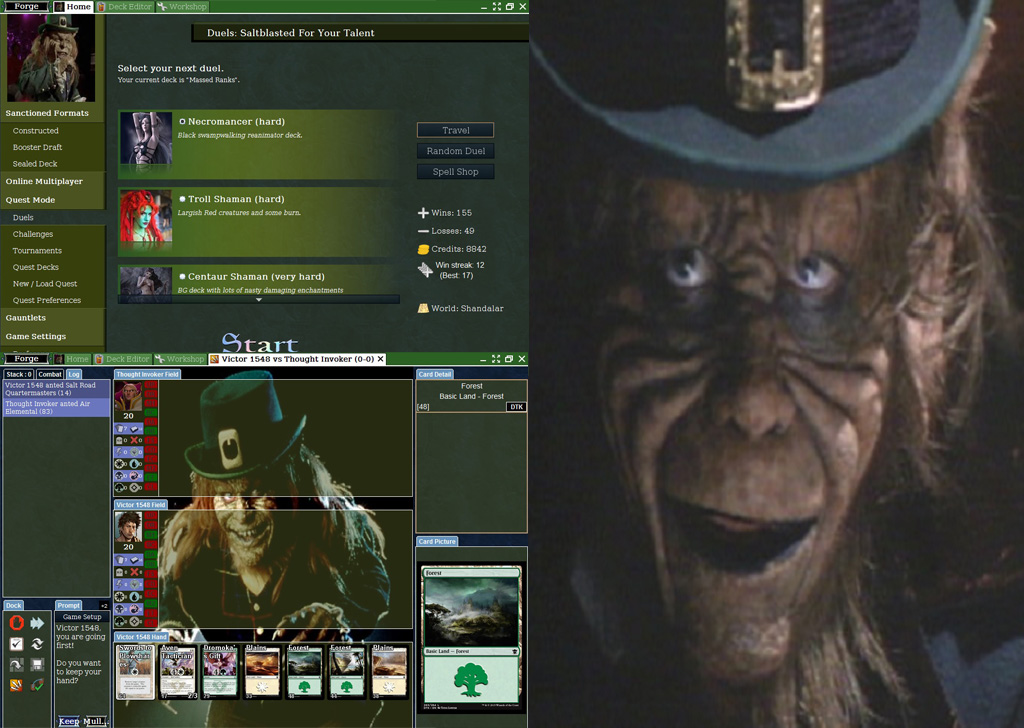
Task: Click the red Concede hand icon in Dock
Action: pos(16,623)
